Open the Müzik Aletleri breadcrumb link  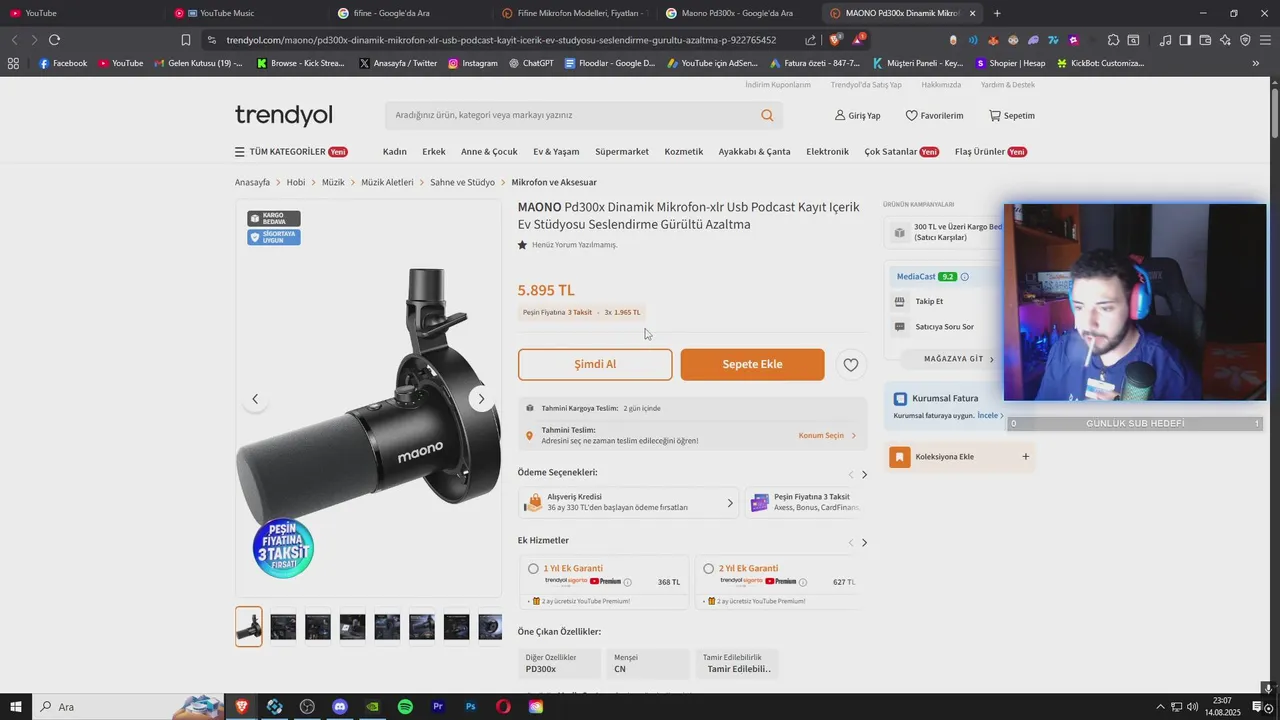click(387, 183)
